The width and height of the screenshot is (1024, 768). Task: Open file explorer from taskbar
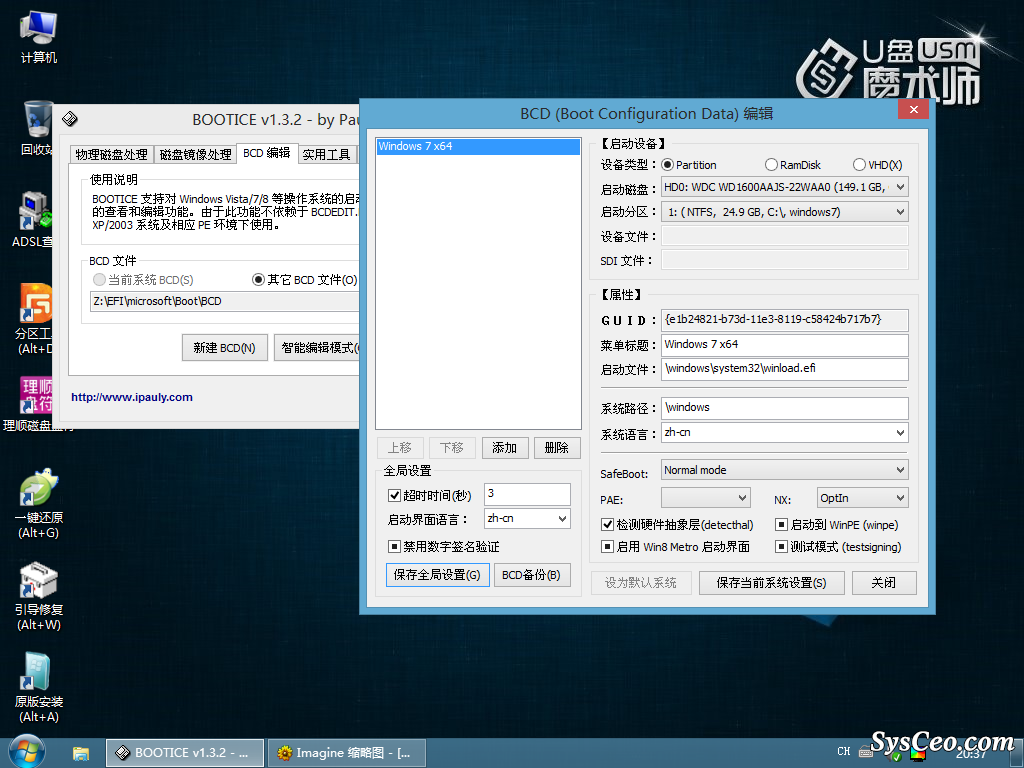(x=80, y=754)
